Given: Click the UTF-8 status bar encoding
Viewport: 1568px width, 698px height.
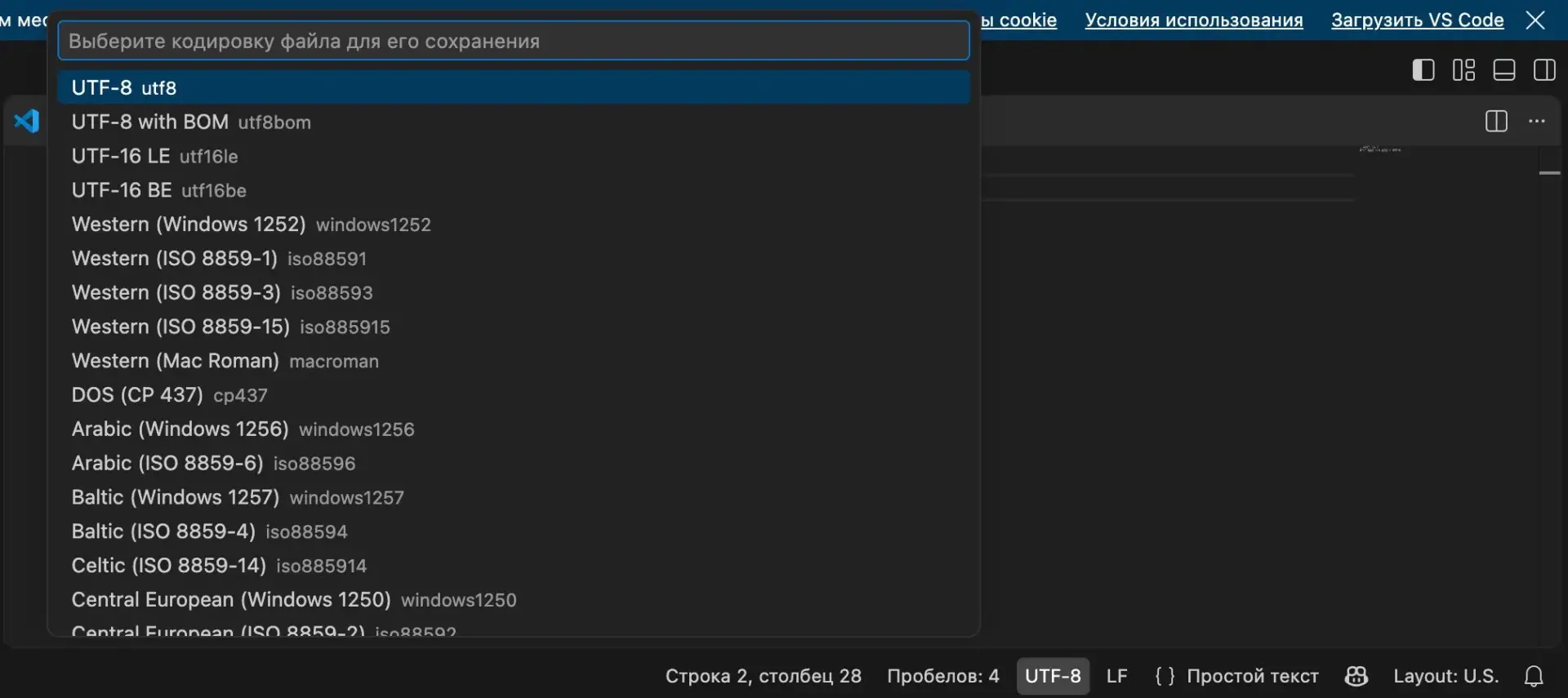Looking at the screenshot, I should coord(1053,676).
